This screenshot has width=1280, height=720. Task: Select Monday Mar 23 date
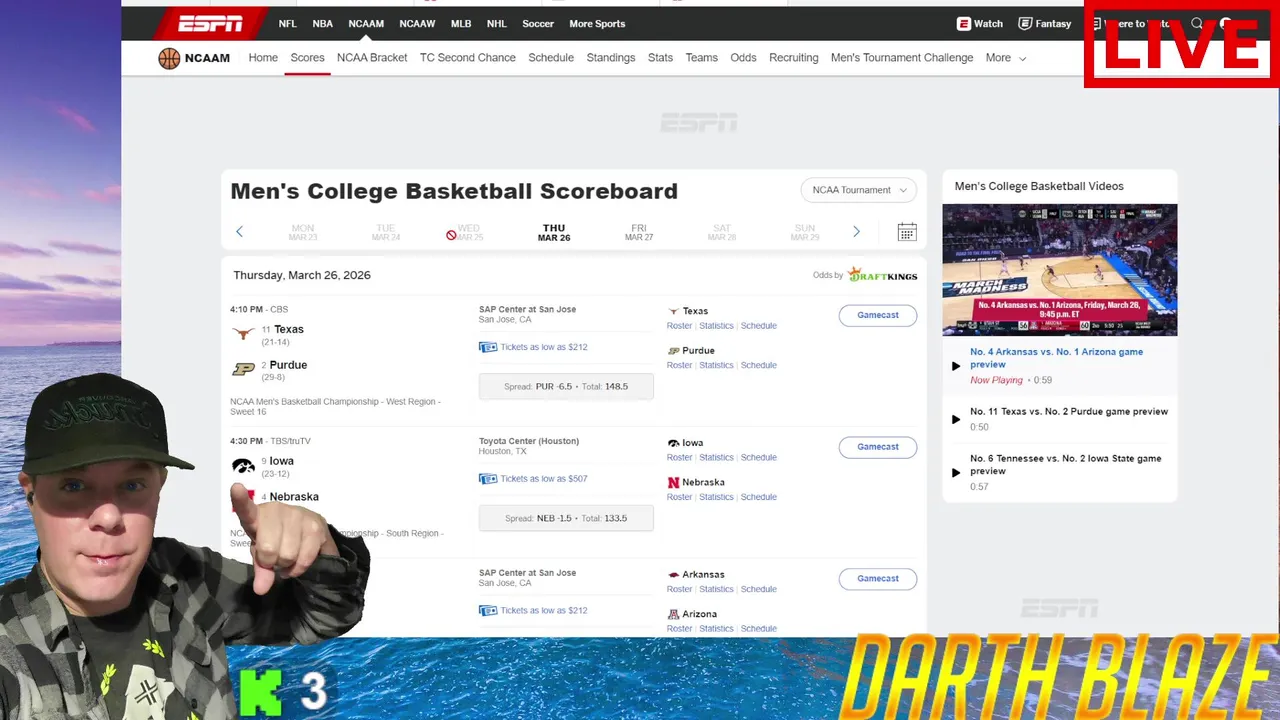[303, 233]
